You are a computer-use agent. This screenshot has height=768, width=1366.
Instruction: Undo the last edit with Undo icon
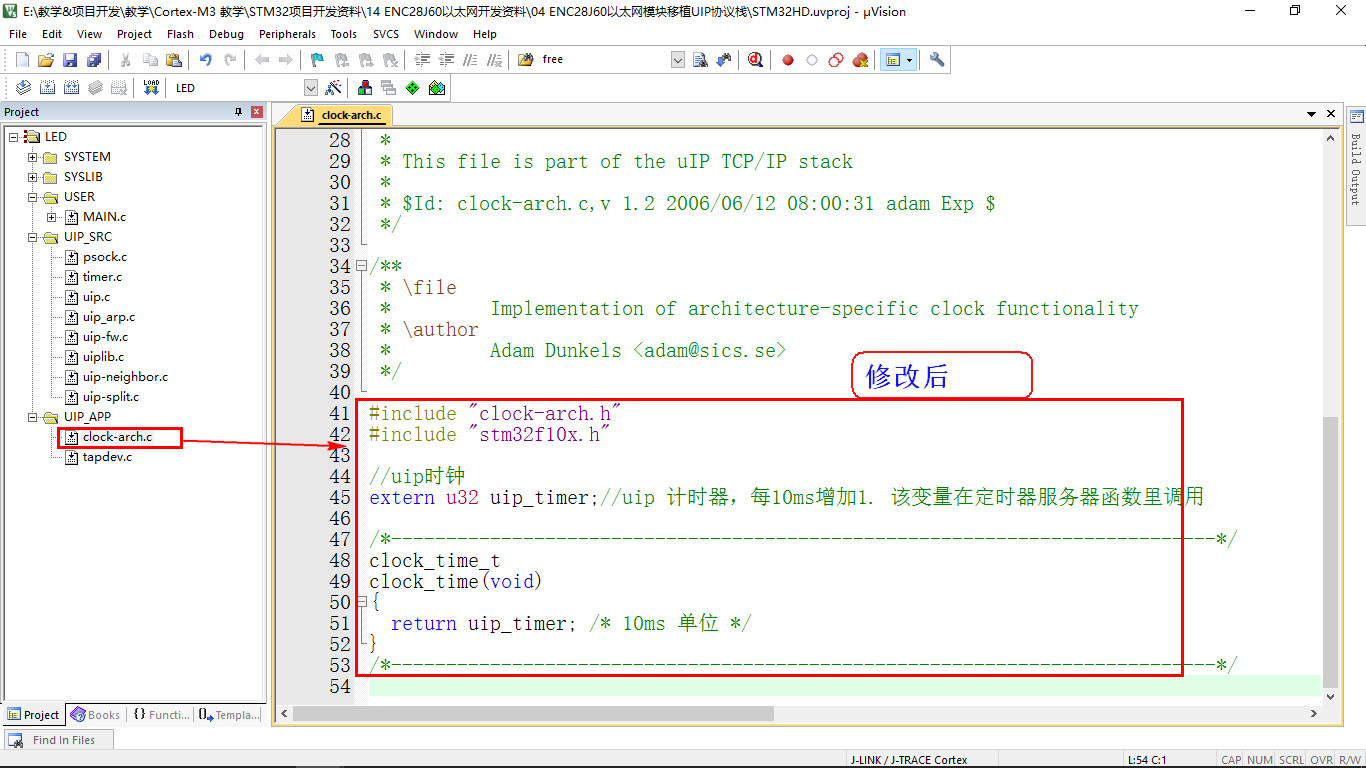206,60
